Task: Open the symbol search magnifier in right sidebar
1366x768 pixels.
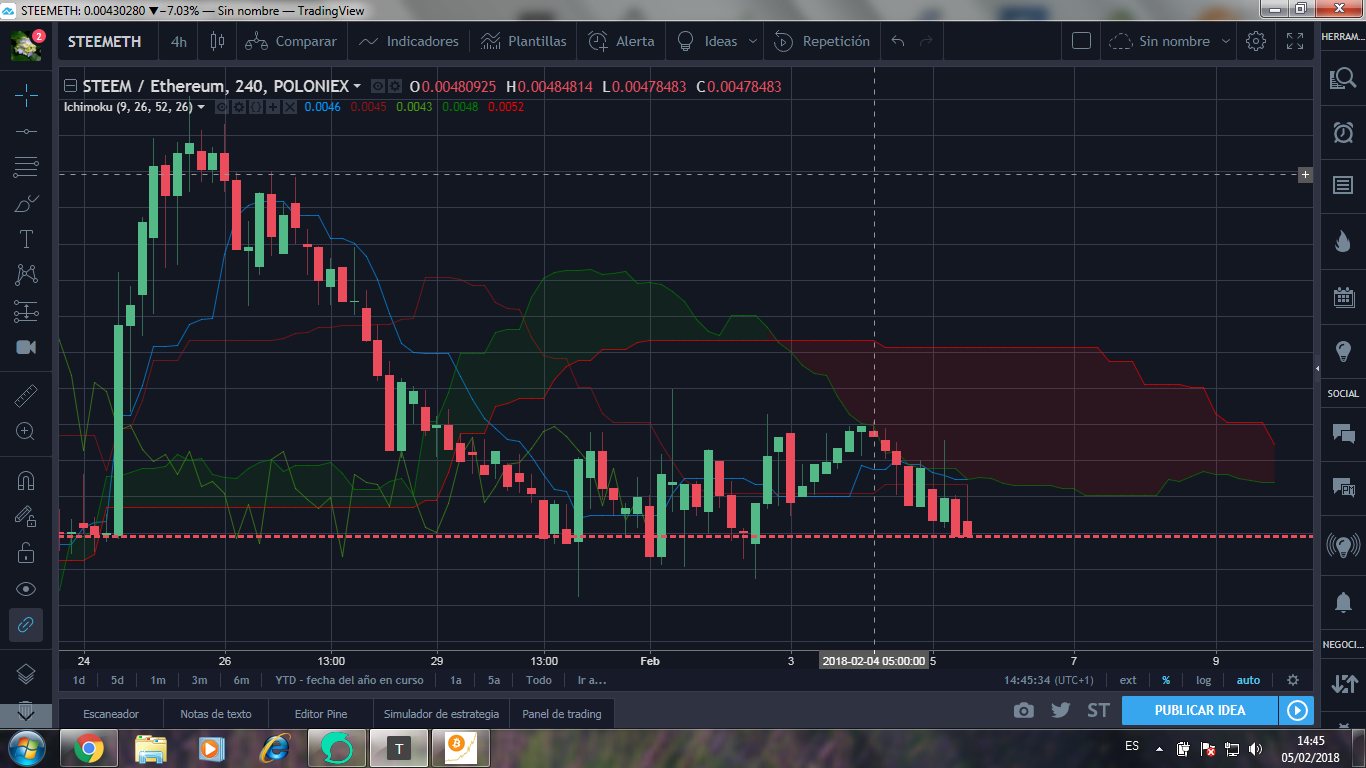Action: (x=1342, y=79)
